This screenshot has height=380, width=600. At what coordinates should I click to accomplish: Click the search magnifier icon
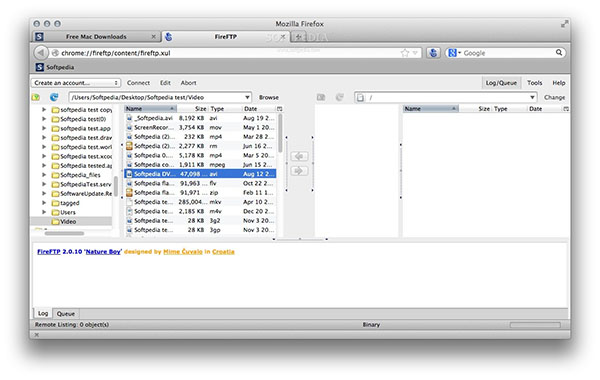[x=559, y=52]
